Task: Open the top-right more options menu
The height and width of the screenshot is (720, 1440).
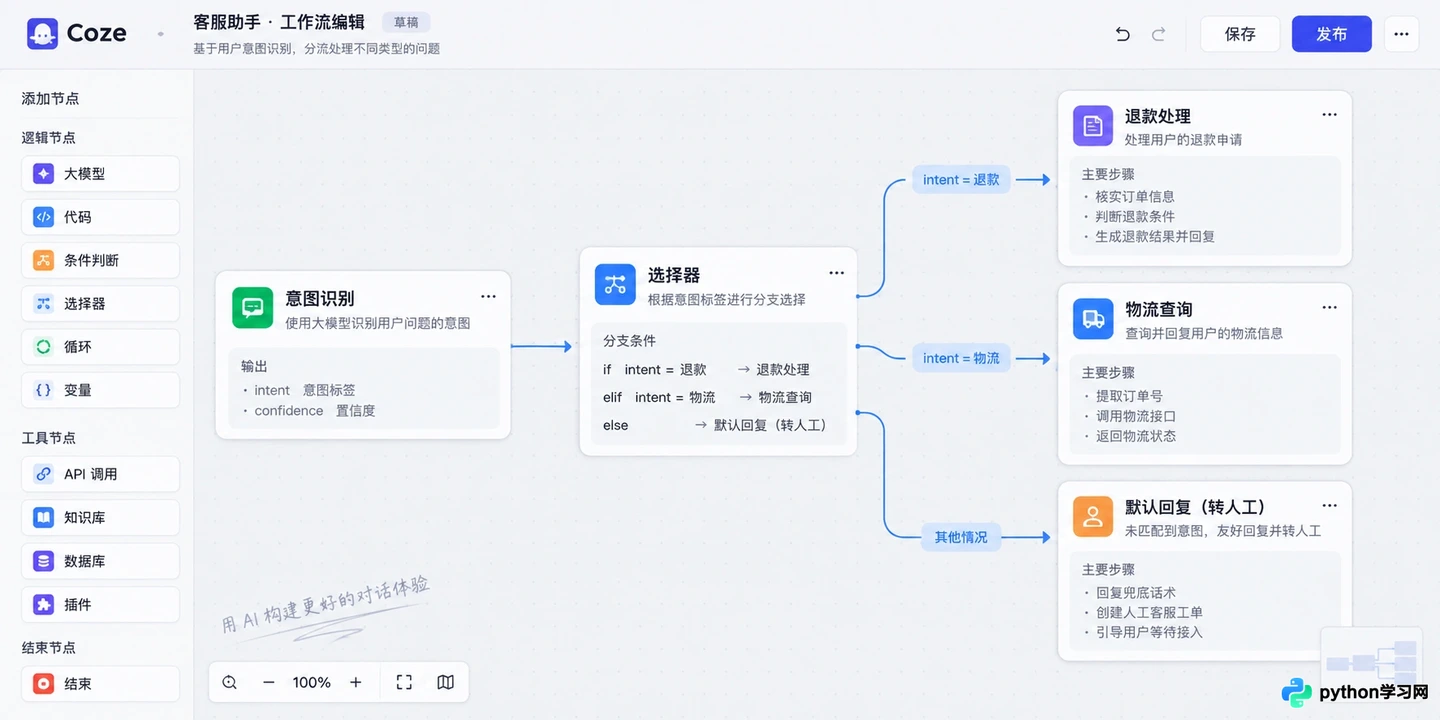Action: click(1401, 34)
